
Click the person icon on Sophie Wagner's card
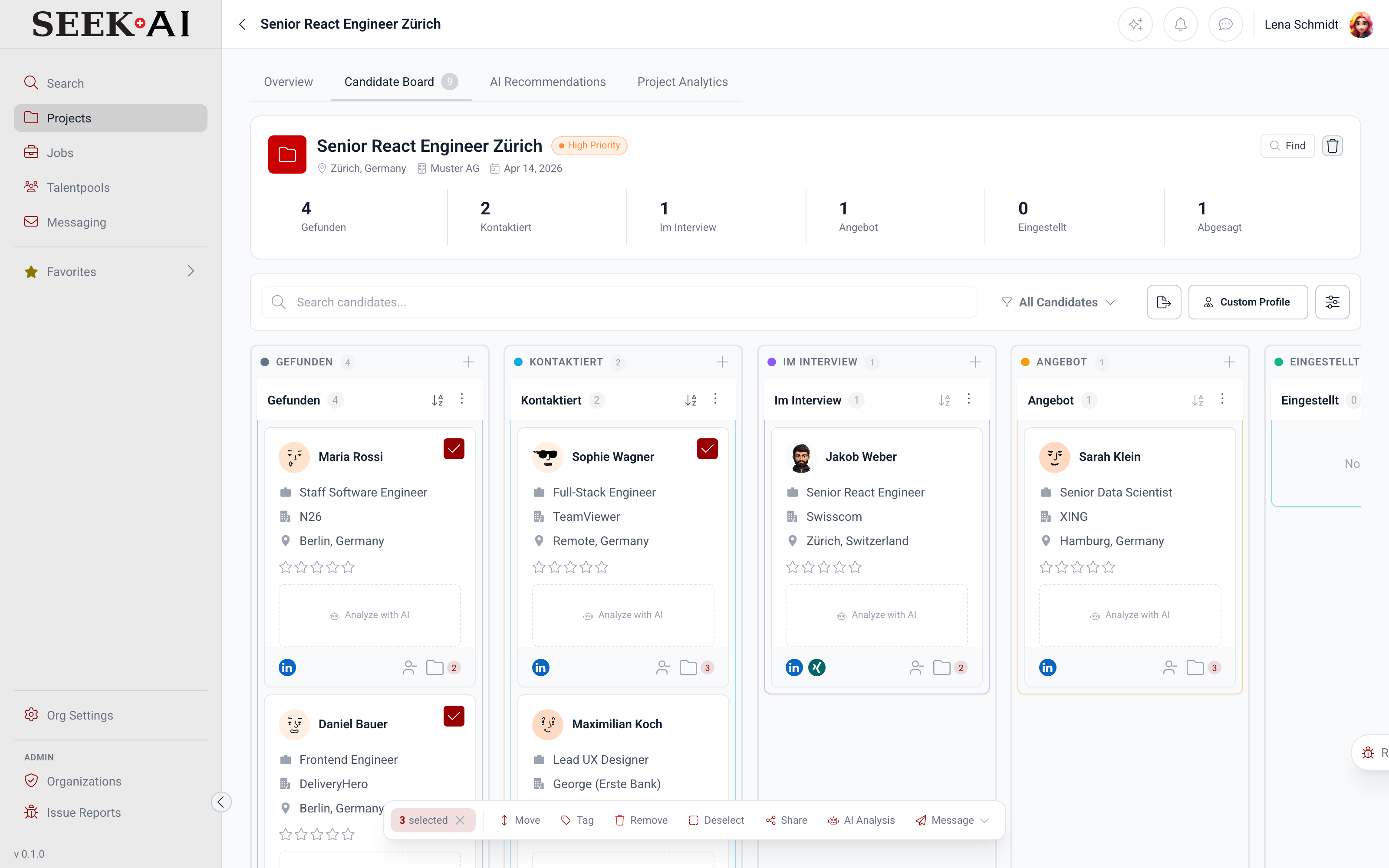663,667
